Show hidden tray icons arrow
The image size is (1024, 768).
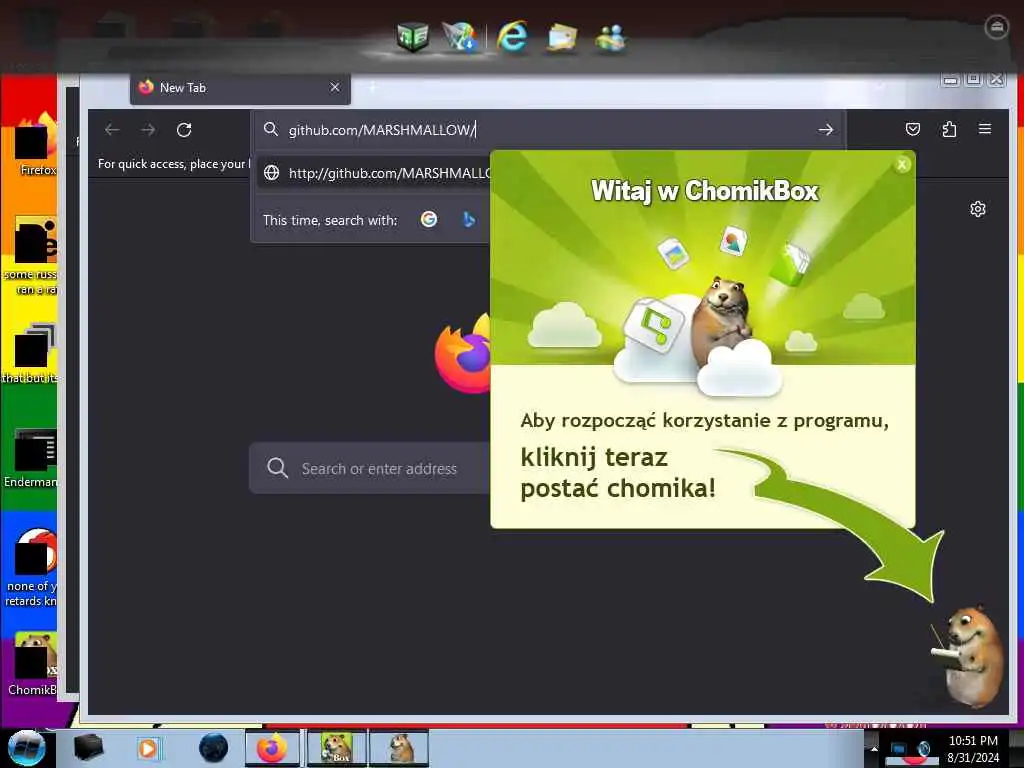click(x=874, y=748)
